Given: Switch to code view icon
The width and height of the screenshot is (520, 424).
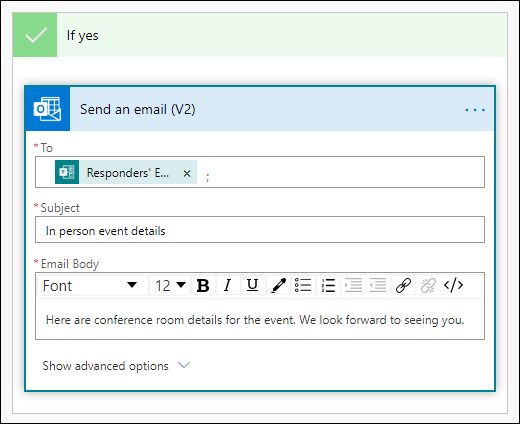Looking at the screenshot, I should pyautogui.click(x=453, y=285).
